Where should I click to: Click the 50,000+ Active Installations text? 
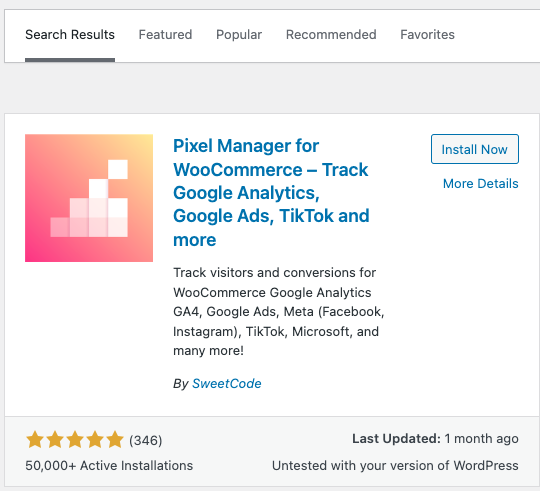pos(109,466)
